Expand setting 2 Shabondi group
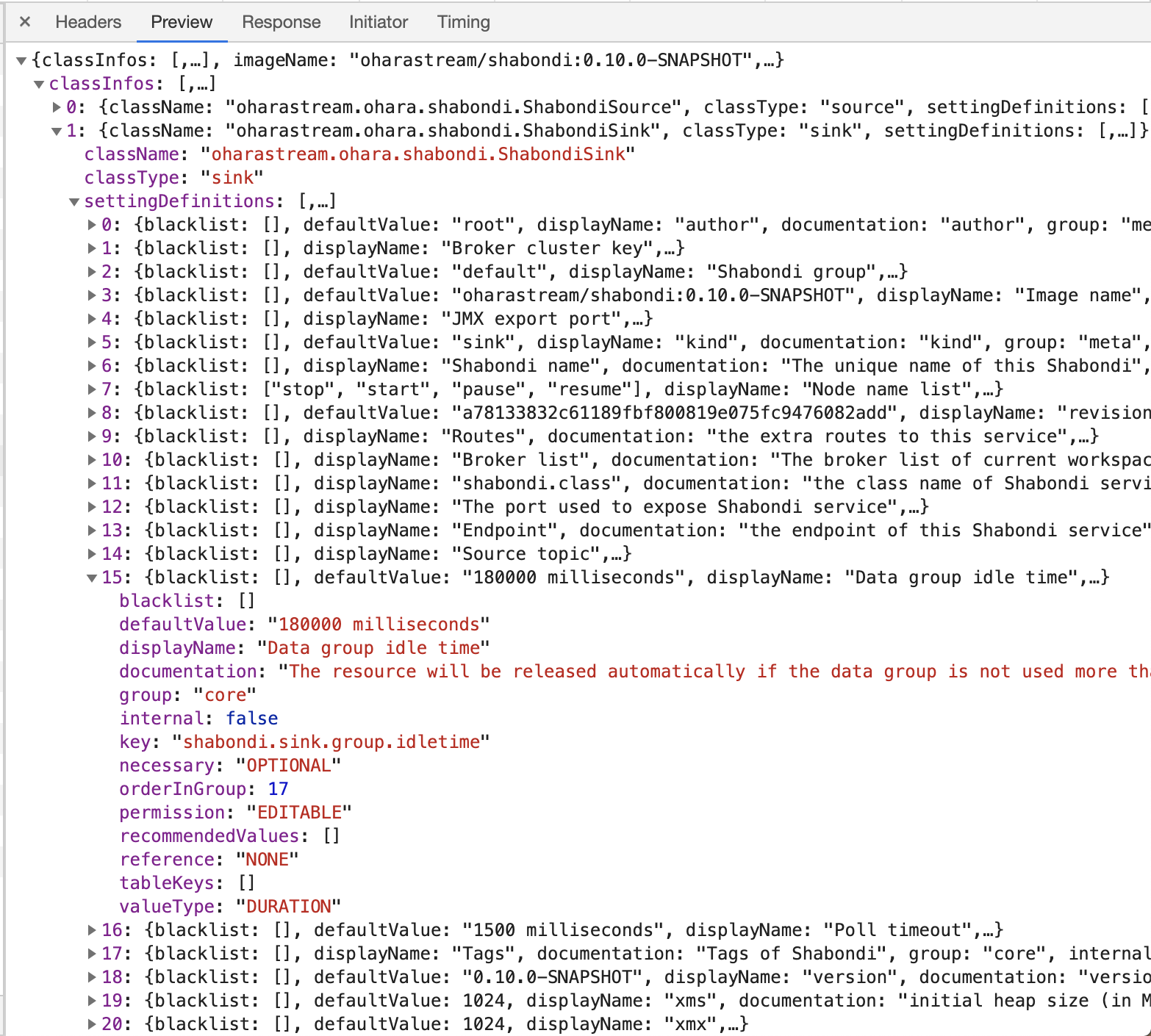The width and height of the screenshot is (1151, 1036). pyautogui.click(x=92, y=272)
